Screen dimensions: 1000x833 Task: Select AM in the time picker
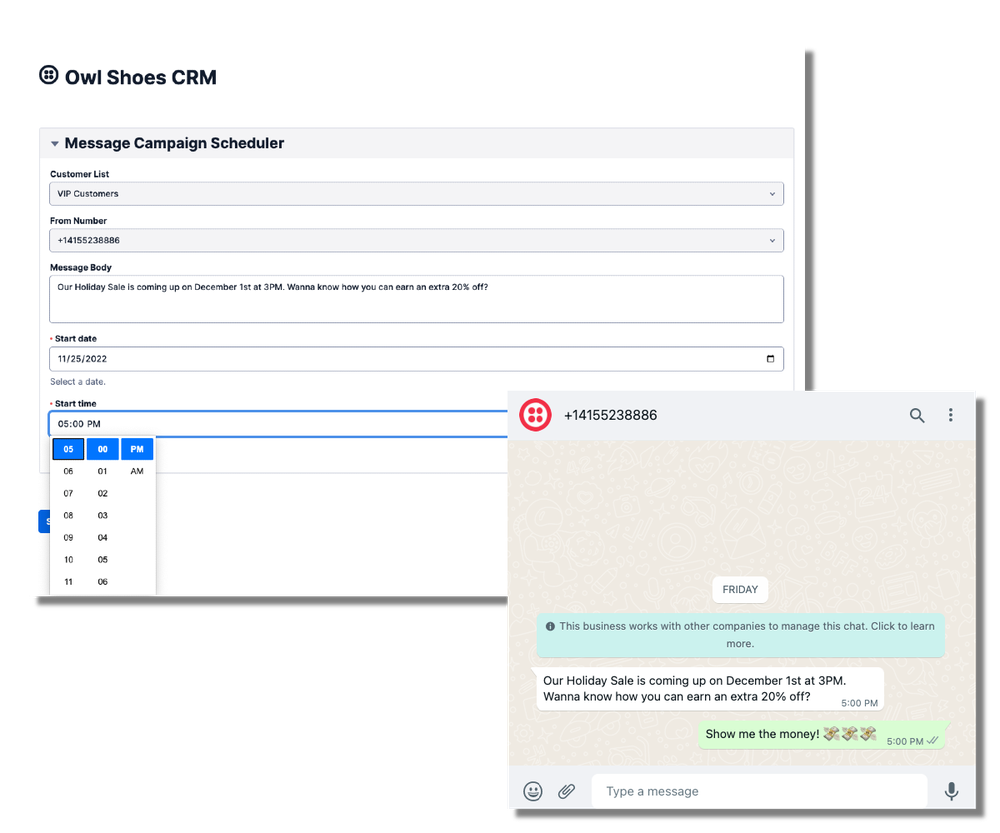tap(137, 471)
